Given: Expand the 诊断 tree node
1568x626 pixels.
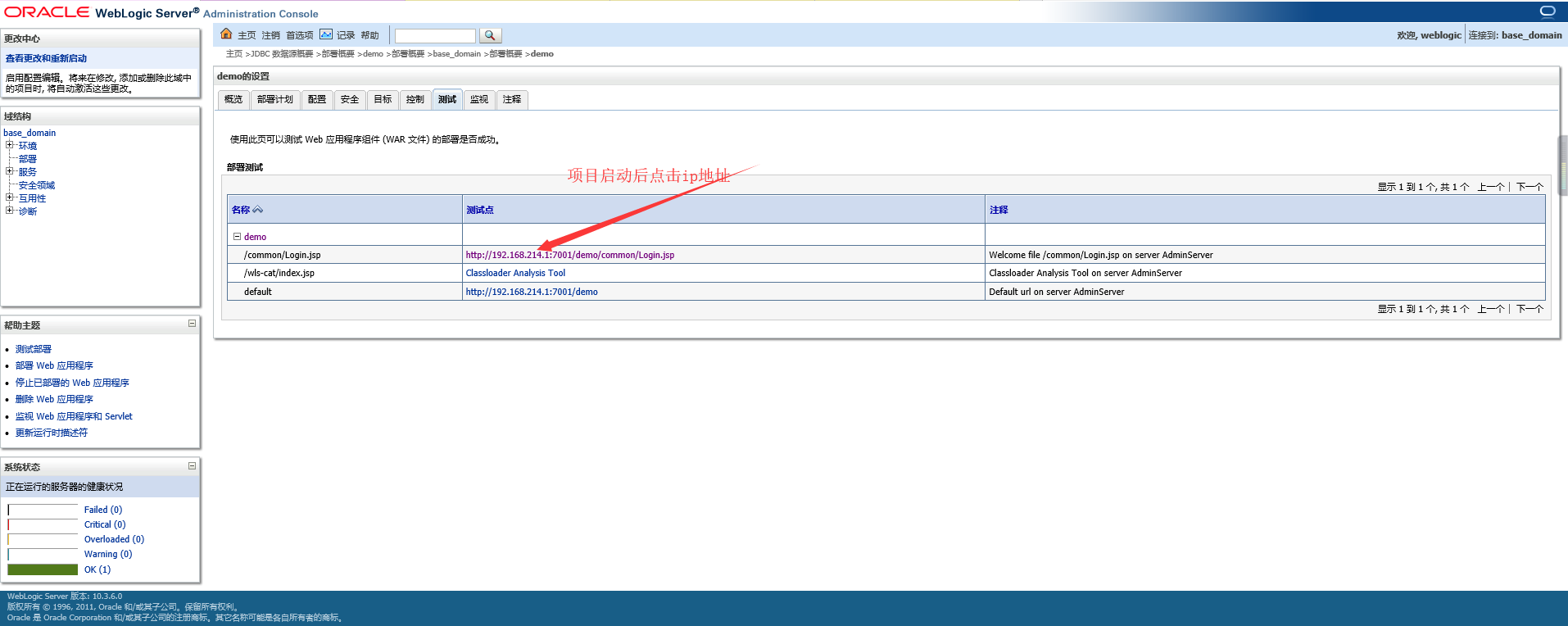Looking at the screenshot, I should tap(10, 211).
